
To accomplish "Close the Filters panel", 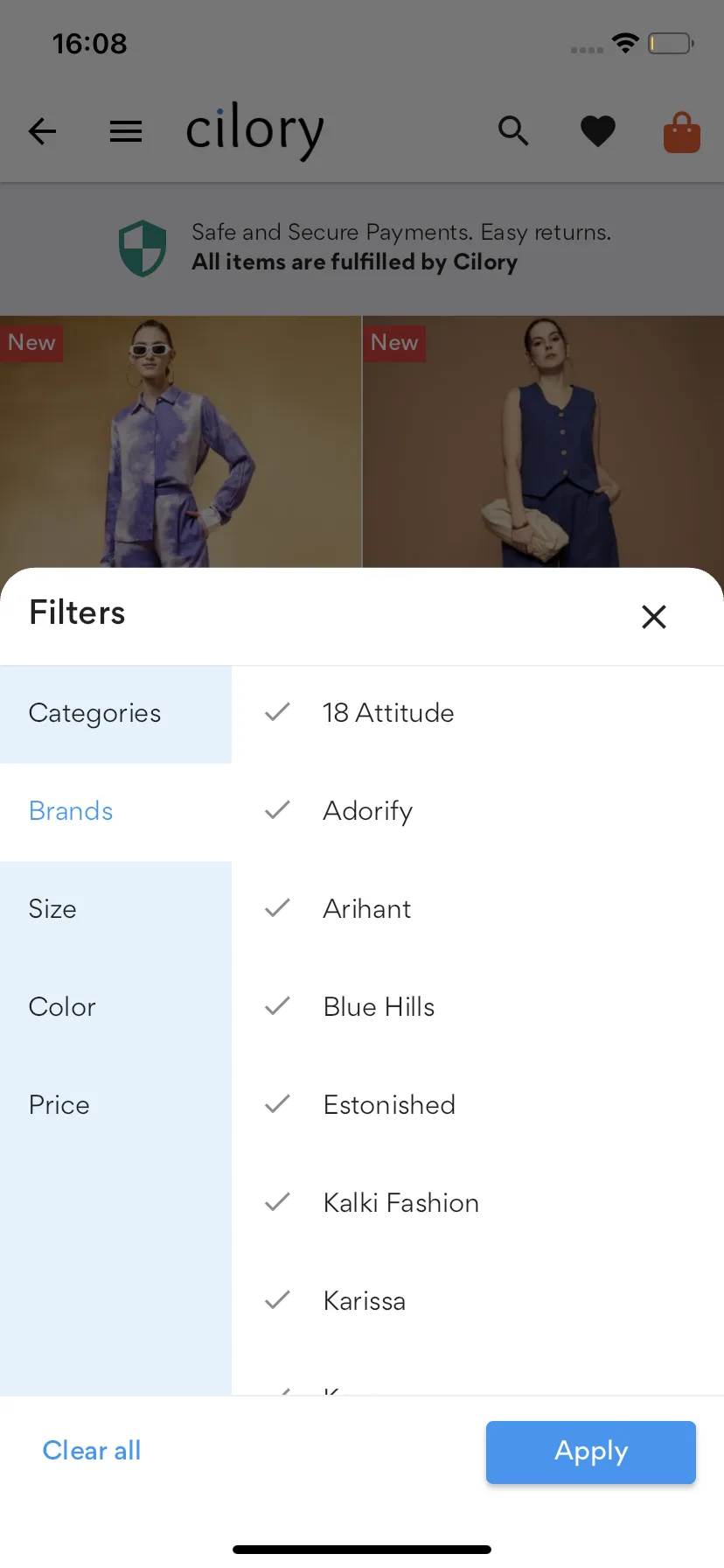I will [654, 617].
